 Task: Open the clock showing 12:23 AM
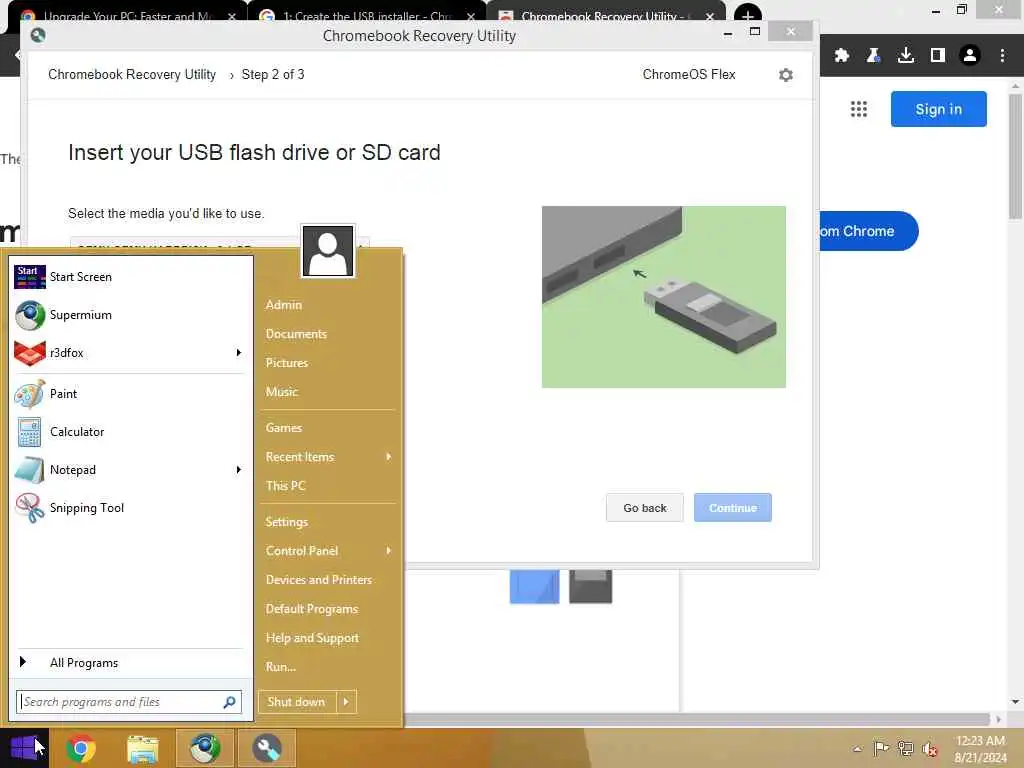(980, 749)
